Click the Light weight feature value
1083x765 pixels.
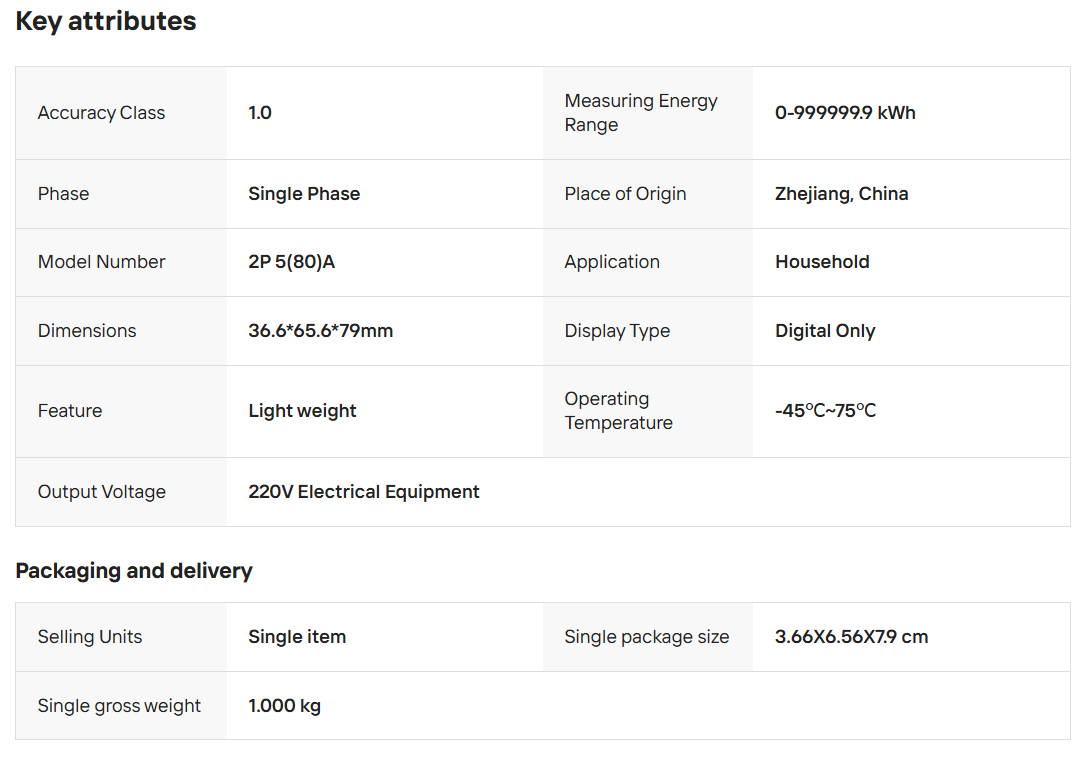tap(302, 411)
